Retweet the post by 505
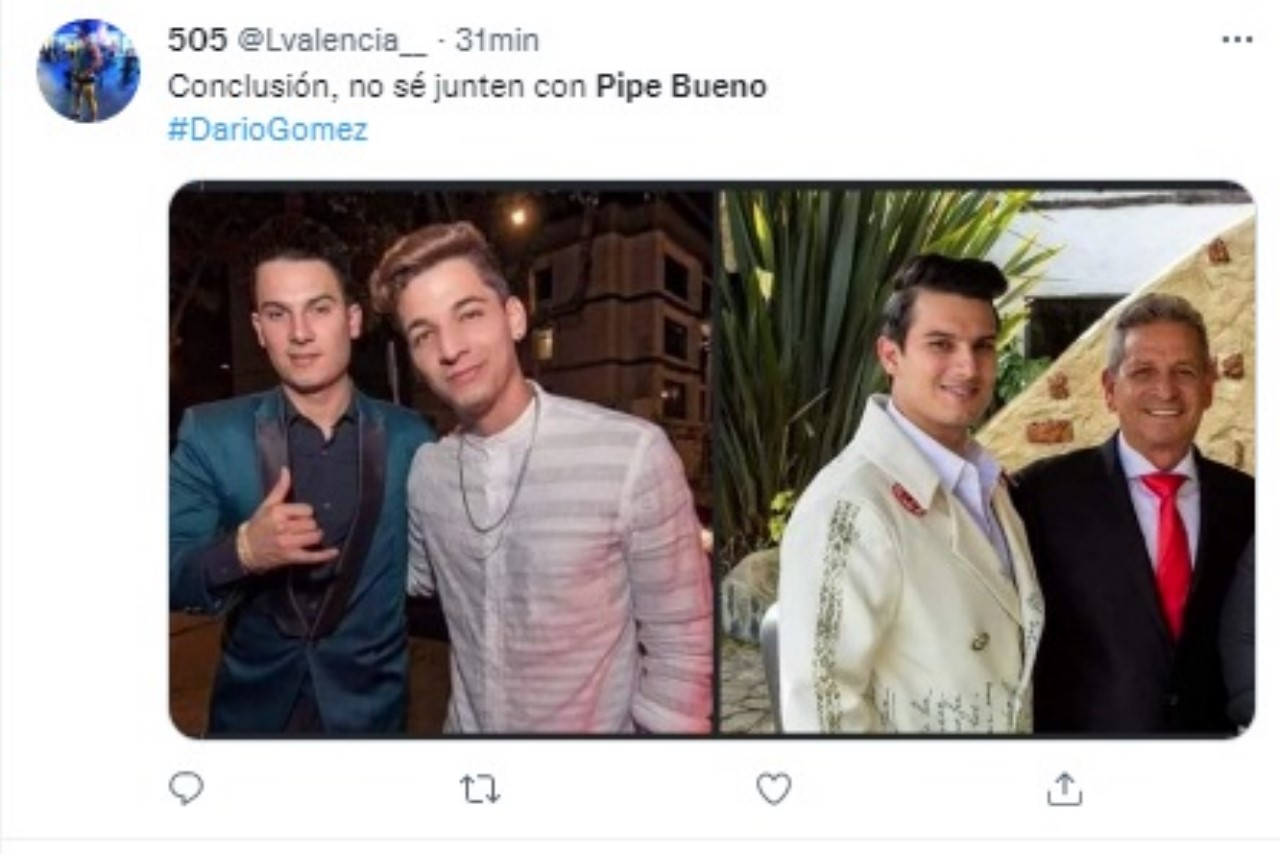Screen dimensions: 1280x854 480,790
